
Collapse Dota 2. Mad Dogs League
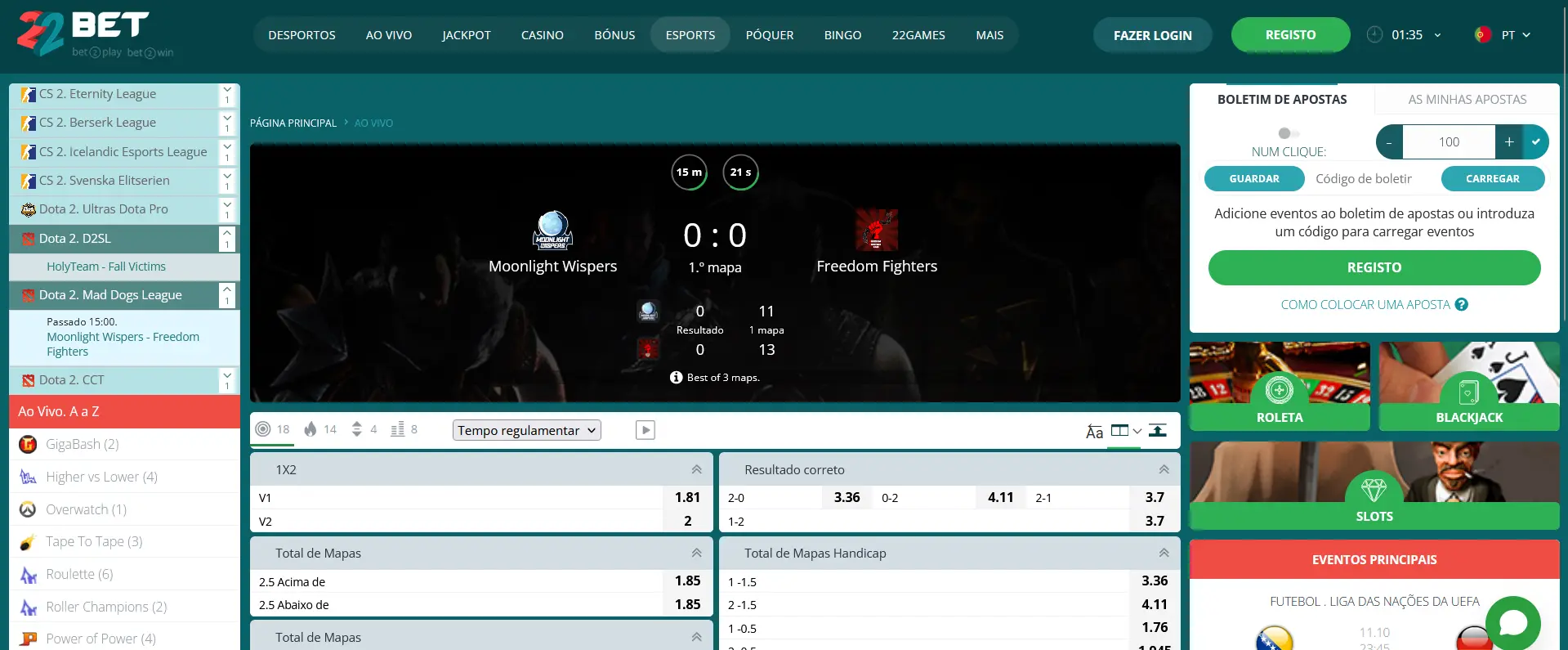point(227,295)
